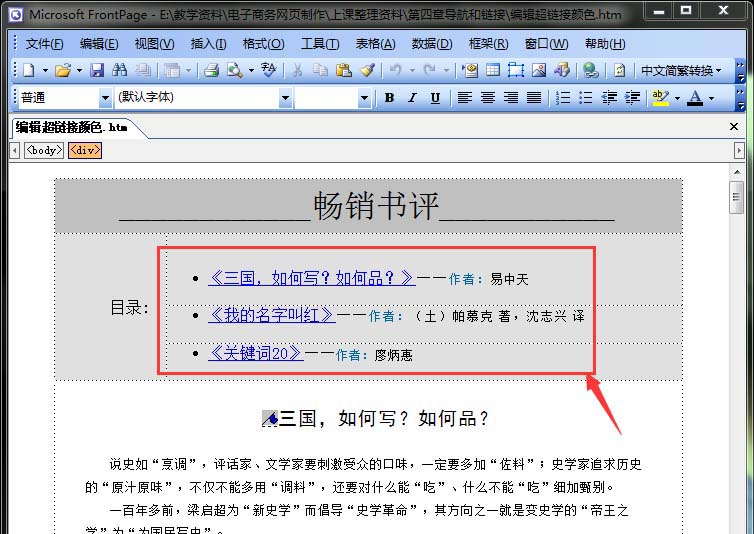This screenshot has height=534, width=754.
Task: Open the 插入(I) menu
Action: pyautogui.click(x=208, y=44)
